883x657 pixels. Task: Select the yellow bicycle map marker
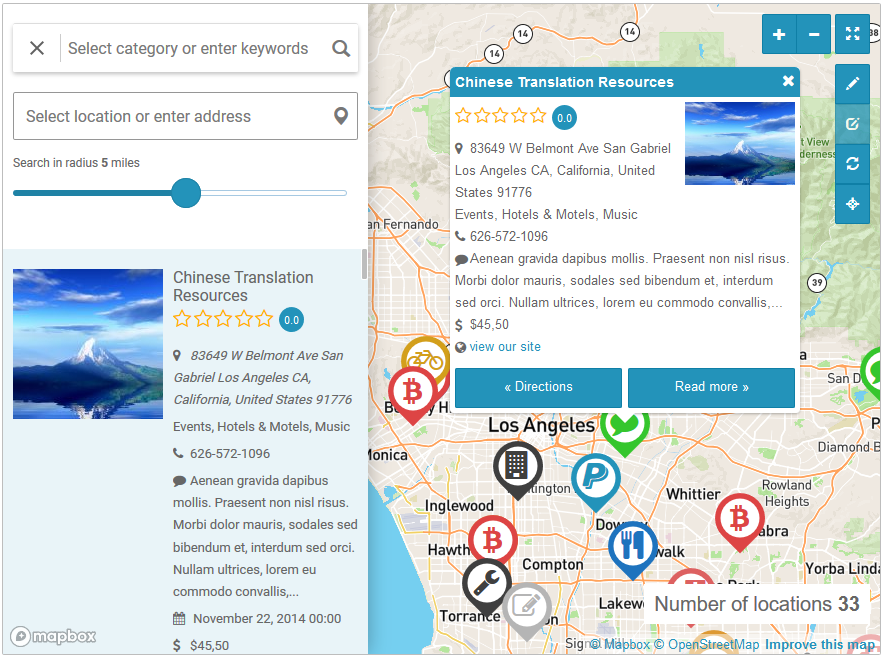[423, 356]
